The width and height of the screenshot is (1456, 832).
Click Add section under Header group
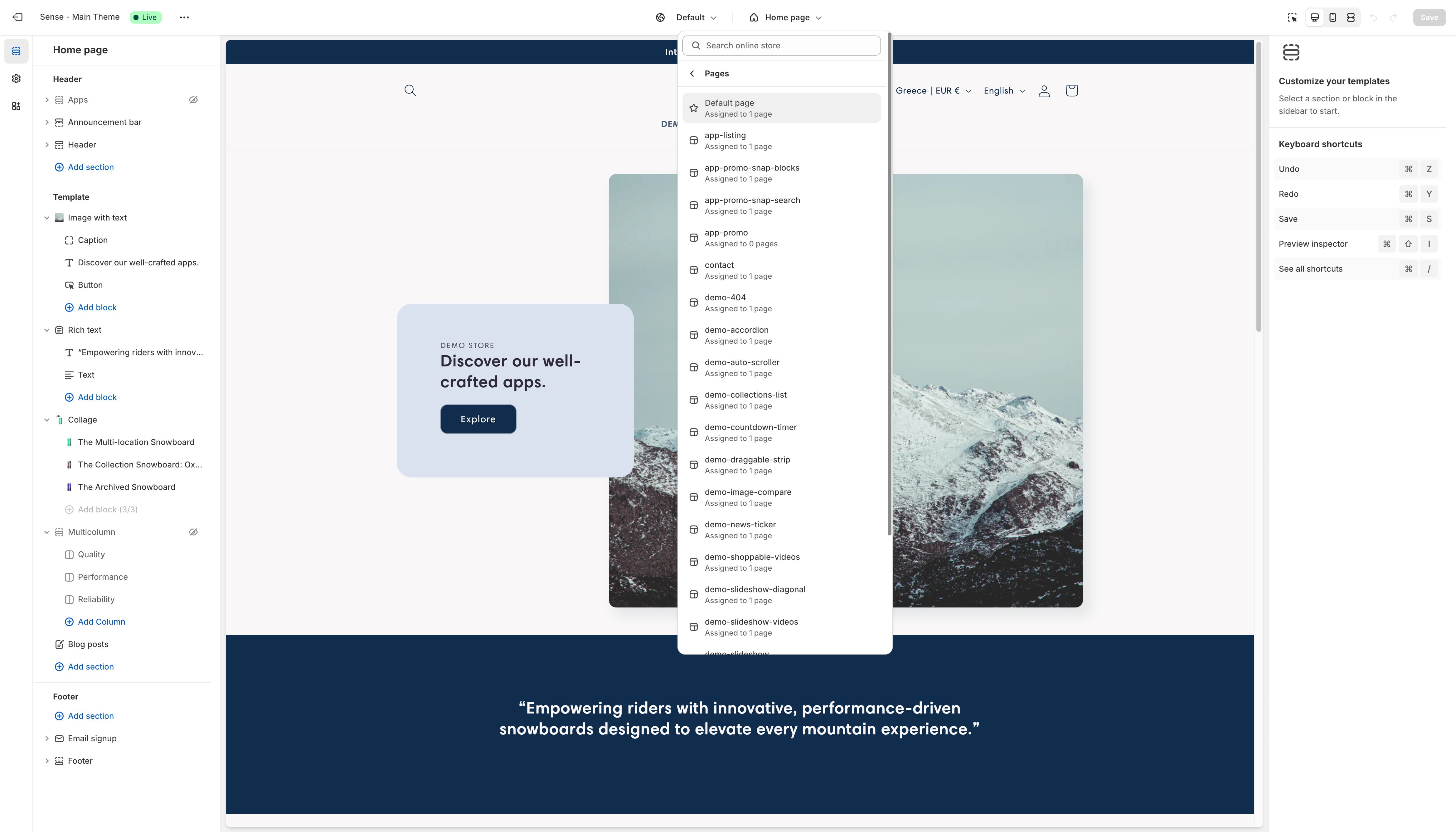pos(84,167)
